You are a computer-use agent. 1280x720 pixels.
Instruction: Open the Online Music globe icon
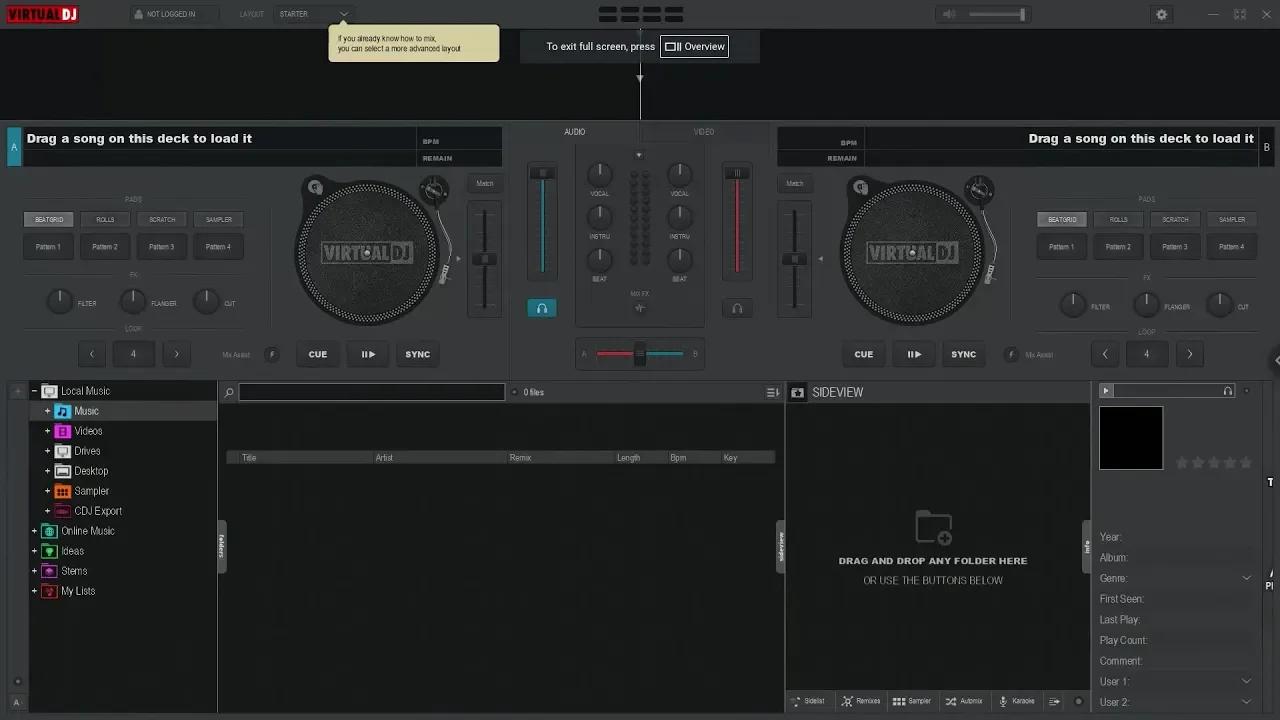click(x=49, y=531)
